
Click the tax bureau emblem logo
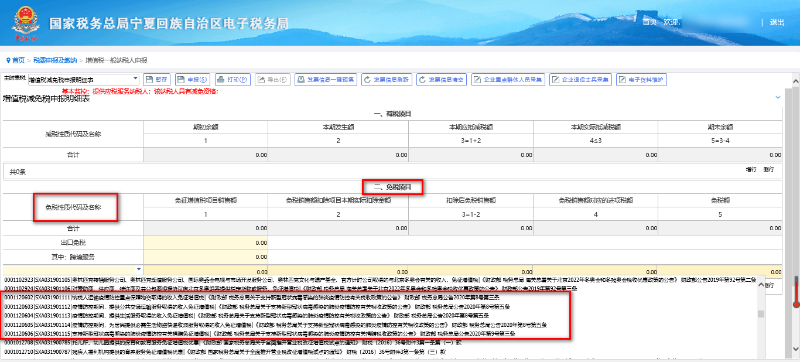point(26,22)
